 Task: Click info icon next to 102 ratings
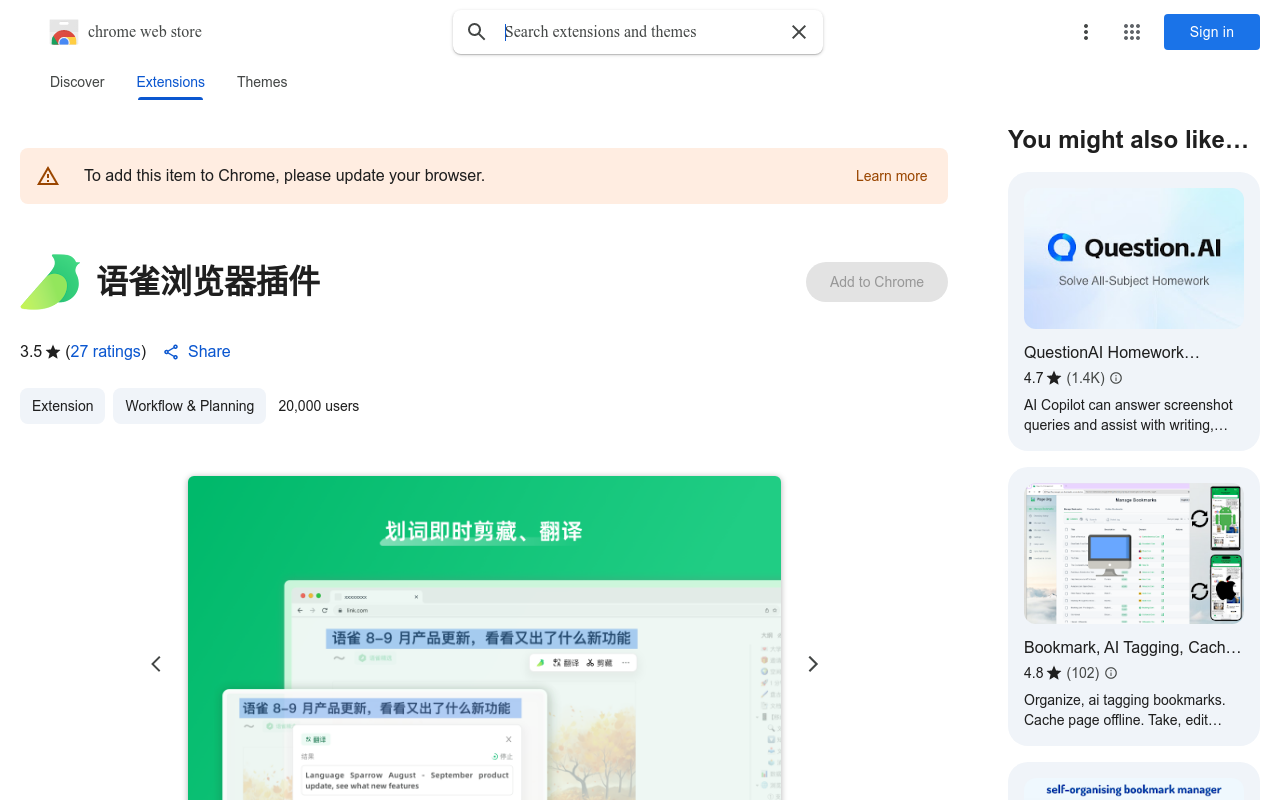coord(1111,673)
